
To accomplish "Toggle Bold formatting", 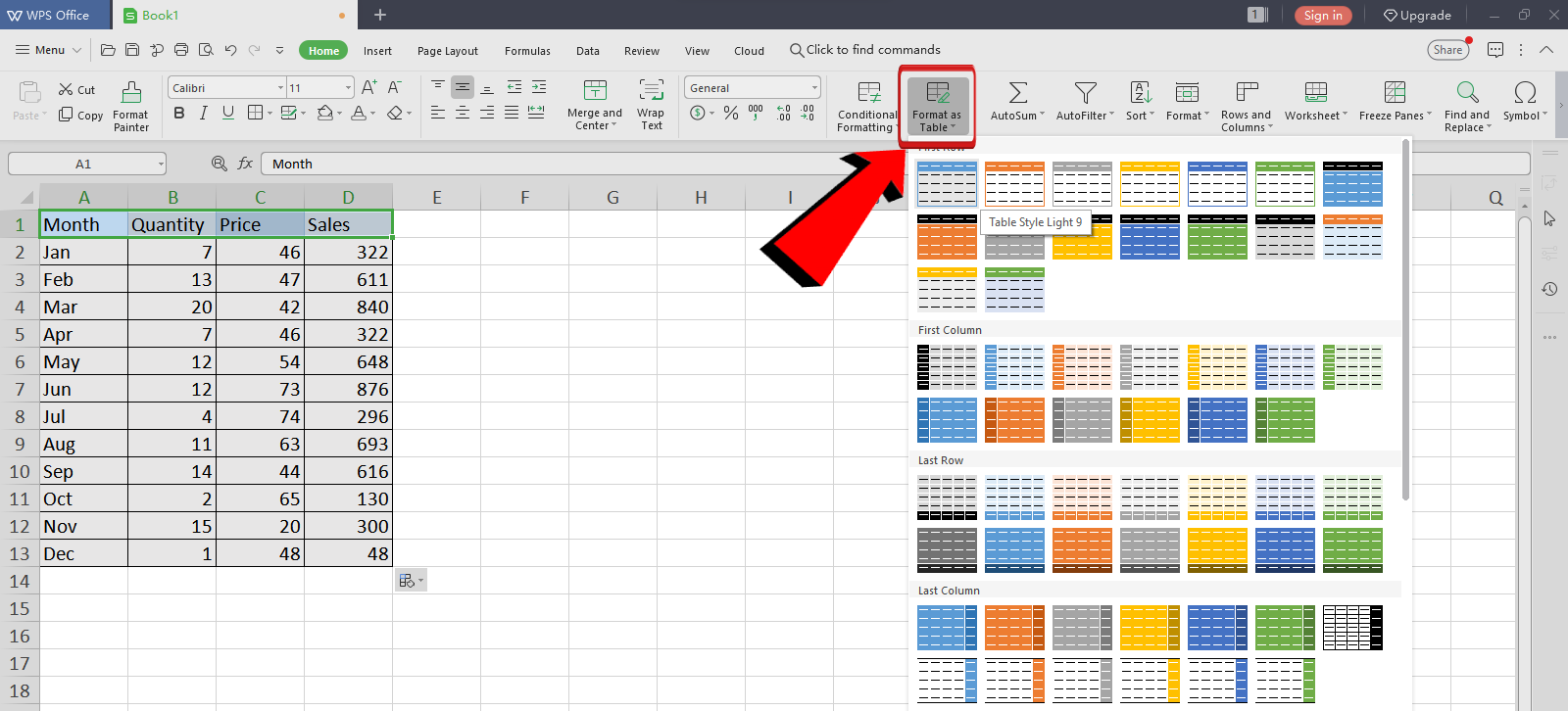I will tap(179, 113).
